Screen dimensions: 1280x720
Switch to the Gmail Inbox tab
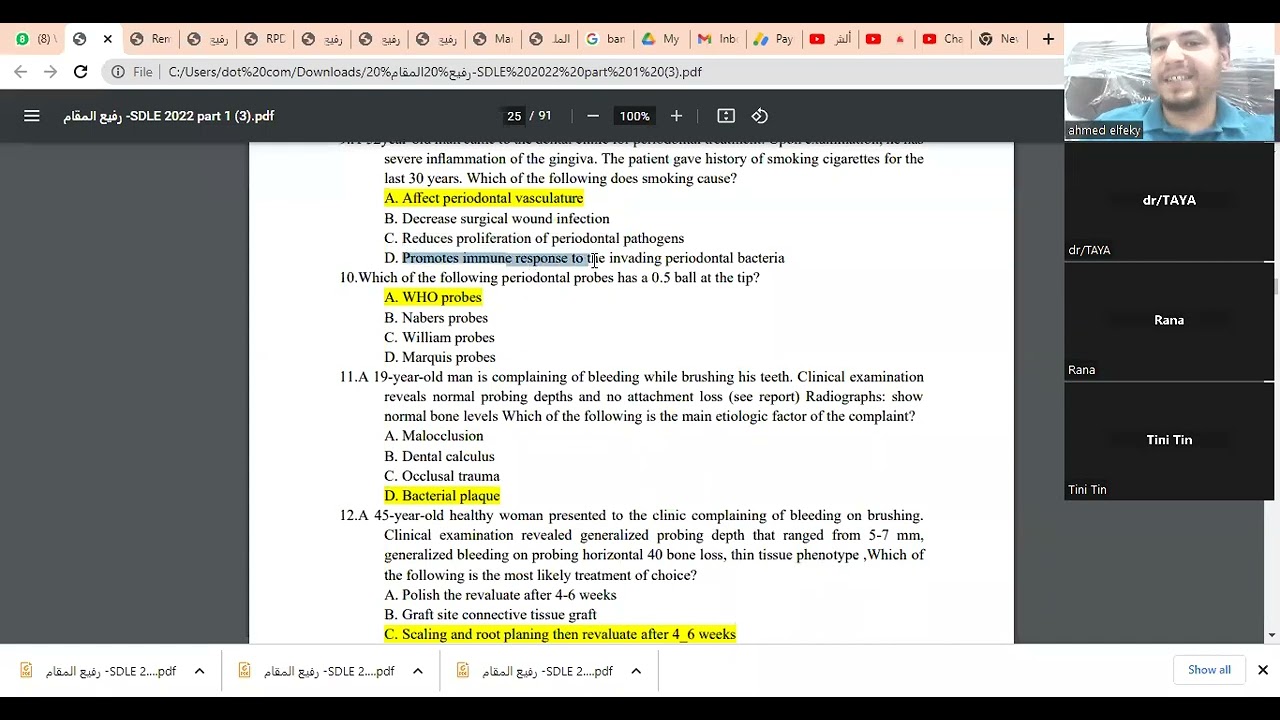pos(719,39)
